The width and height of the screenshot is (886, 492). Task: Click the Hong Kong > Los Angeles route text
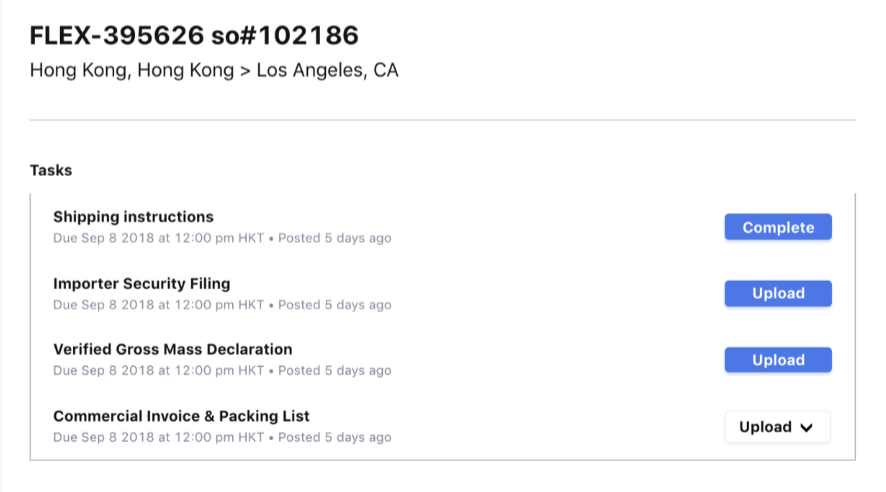[x=214, y=71]
